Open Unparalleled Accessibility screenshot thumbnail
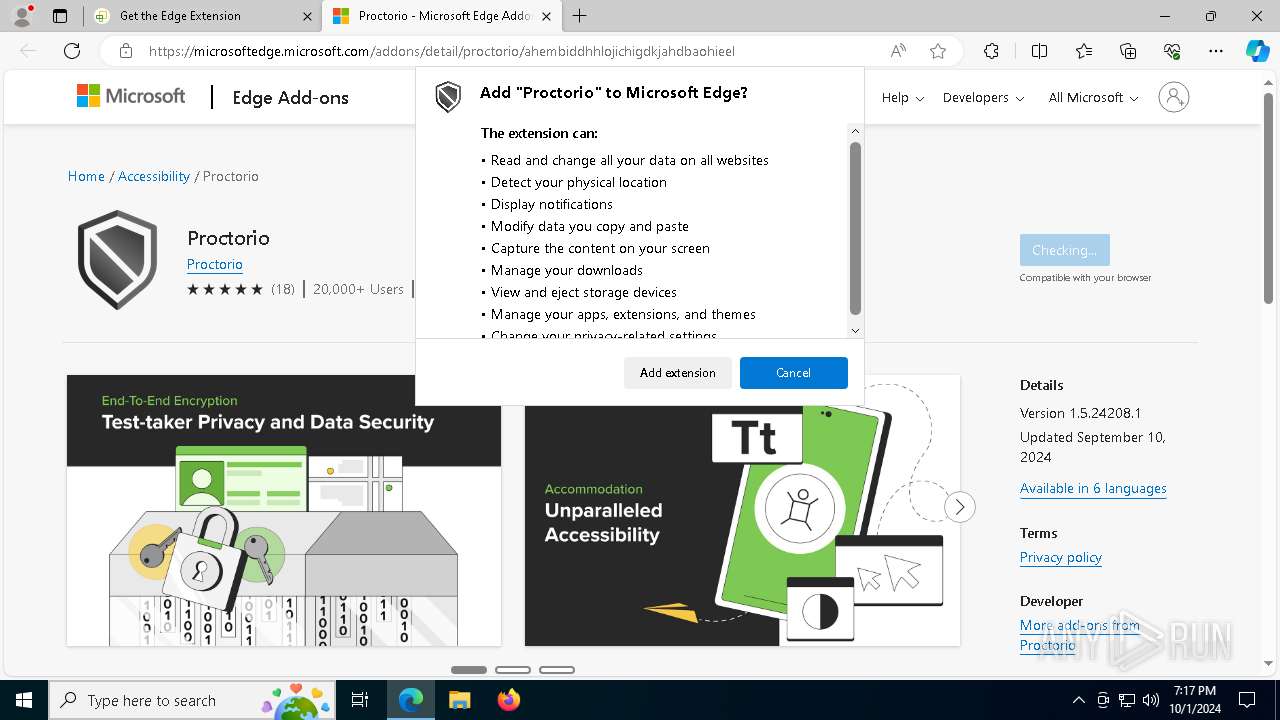 [x=742, y=510]
